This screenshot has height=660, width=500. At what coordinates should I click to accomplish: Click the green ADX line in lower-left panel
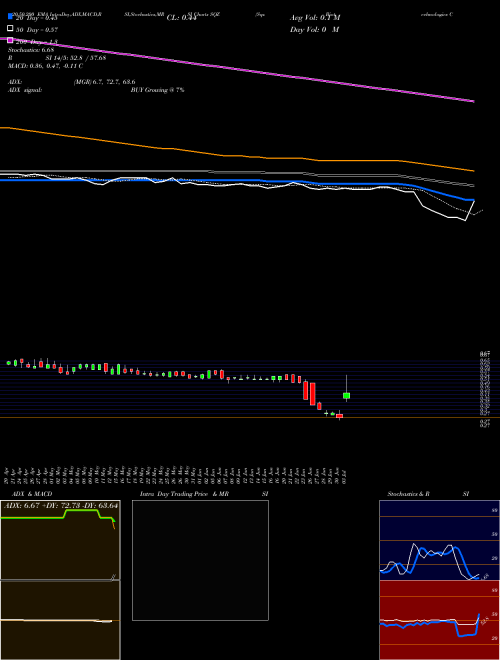[x=58, y=515]
